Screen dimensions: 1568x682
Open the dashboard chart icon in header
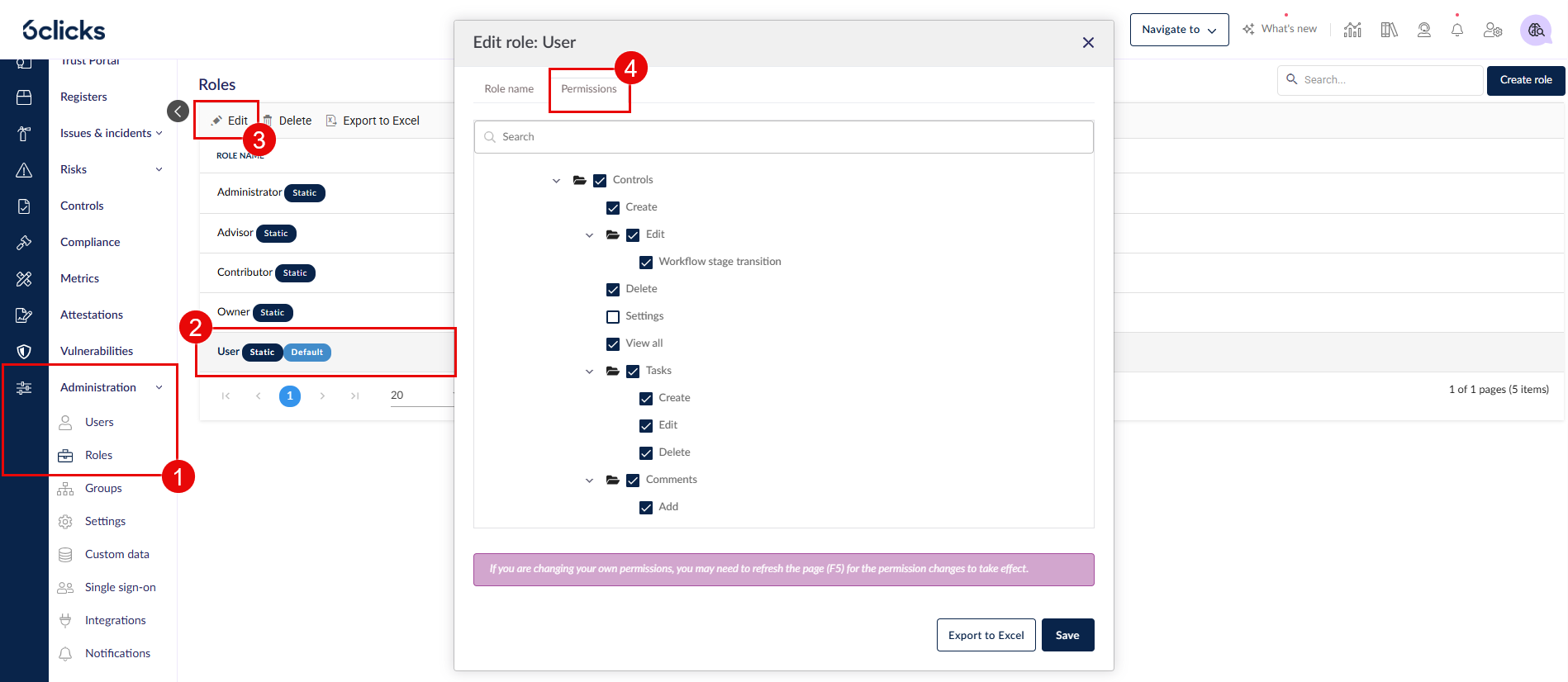1352,30
